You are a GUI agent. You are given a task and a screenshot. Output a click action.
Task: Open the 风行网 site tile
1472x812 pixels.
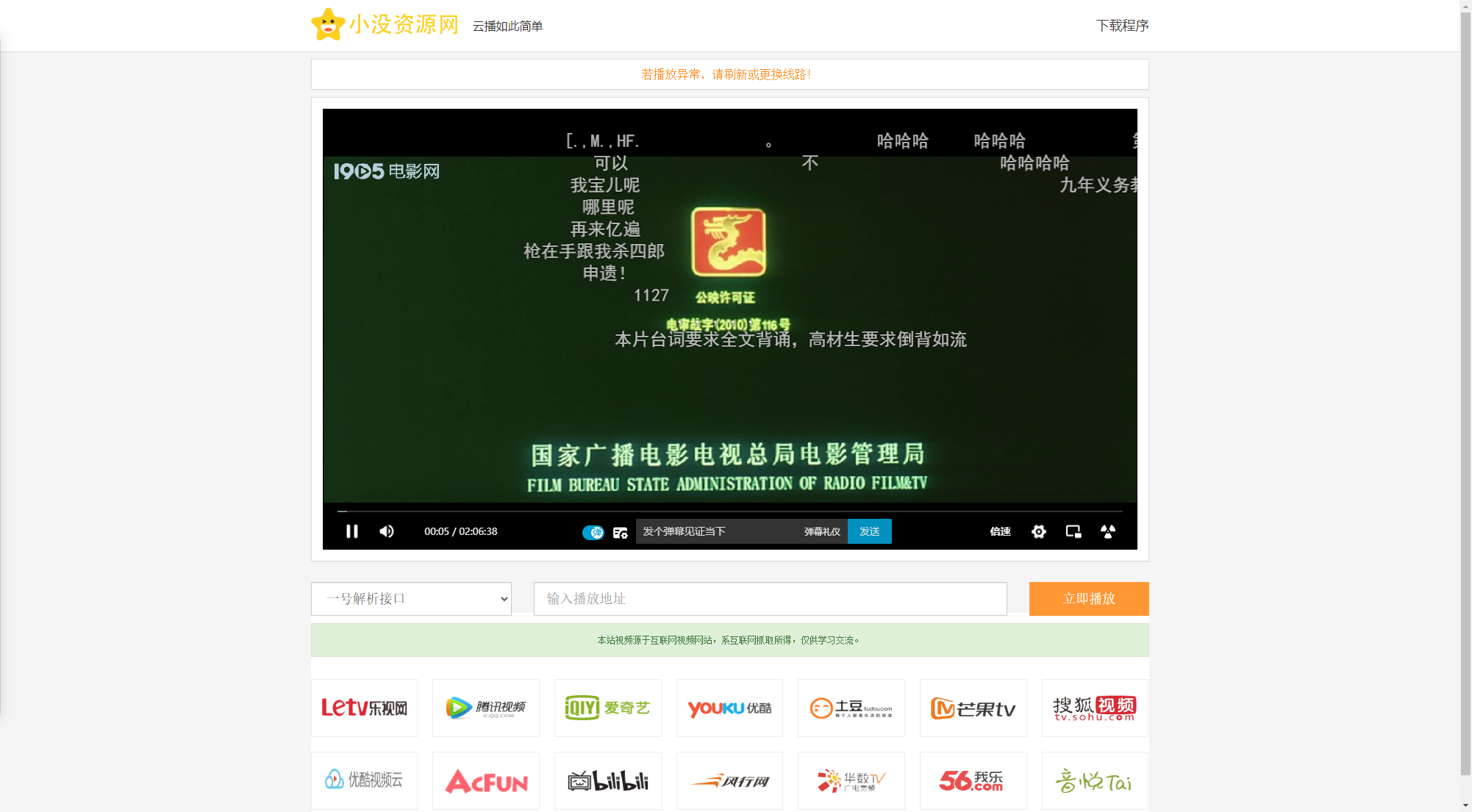pos(729,780)
